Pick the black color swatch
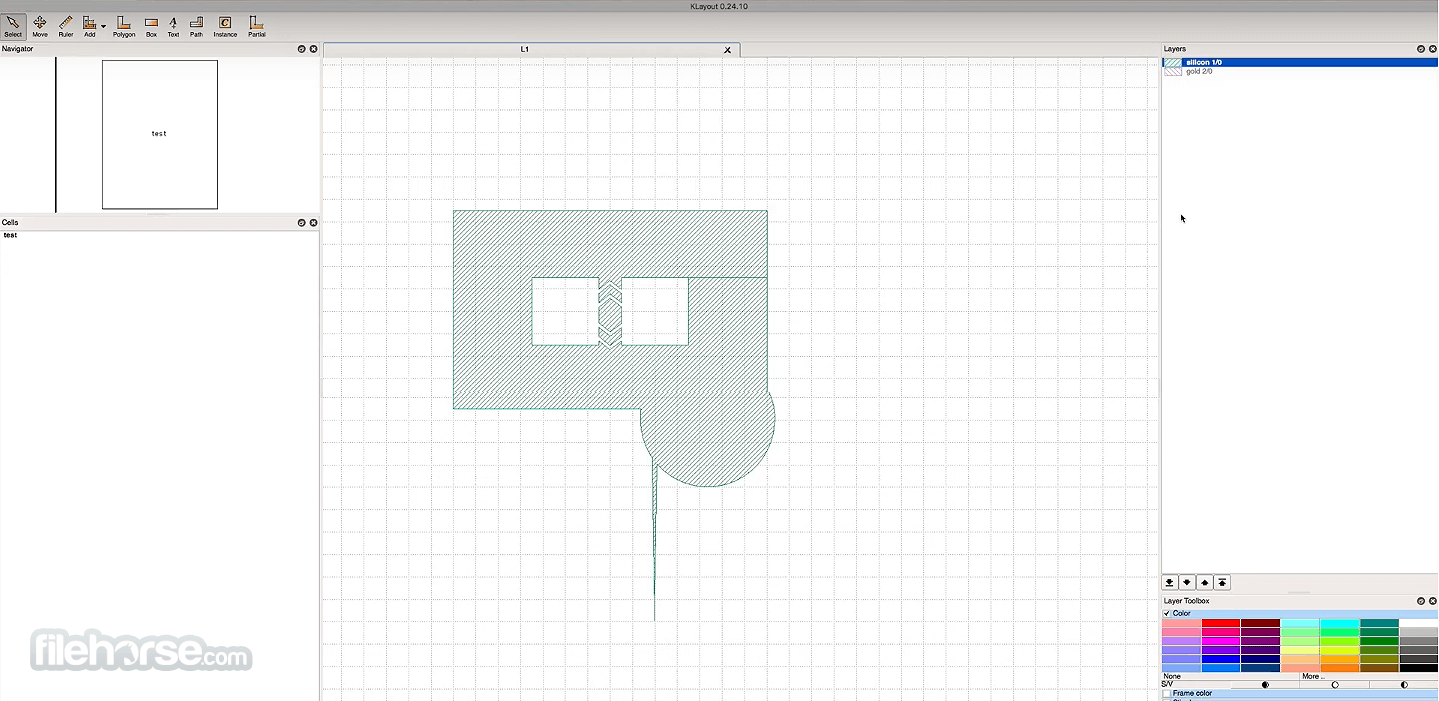The height and width of the screenshot is (701, 1439). tap(1419, 668)
